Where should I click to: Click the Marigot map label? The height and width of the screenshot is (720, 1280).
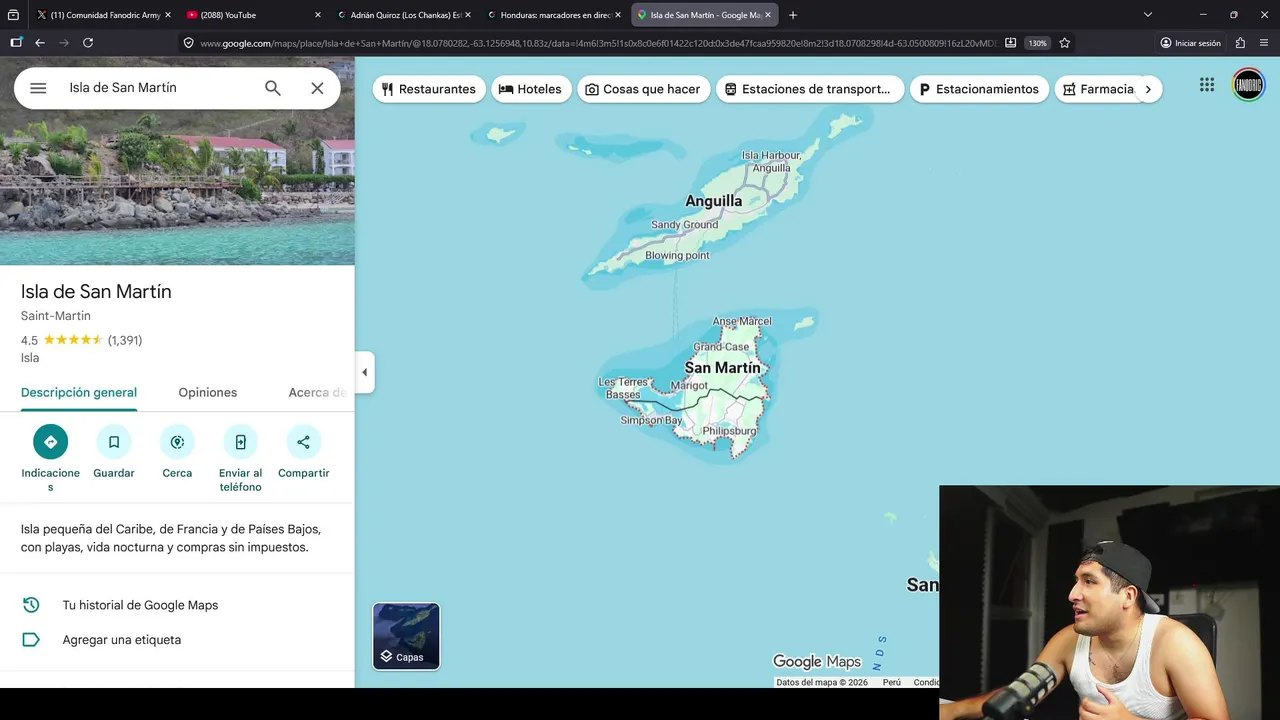(x=689, y=385)
